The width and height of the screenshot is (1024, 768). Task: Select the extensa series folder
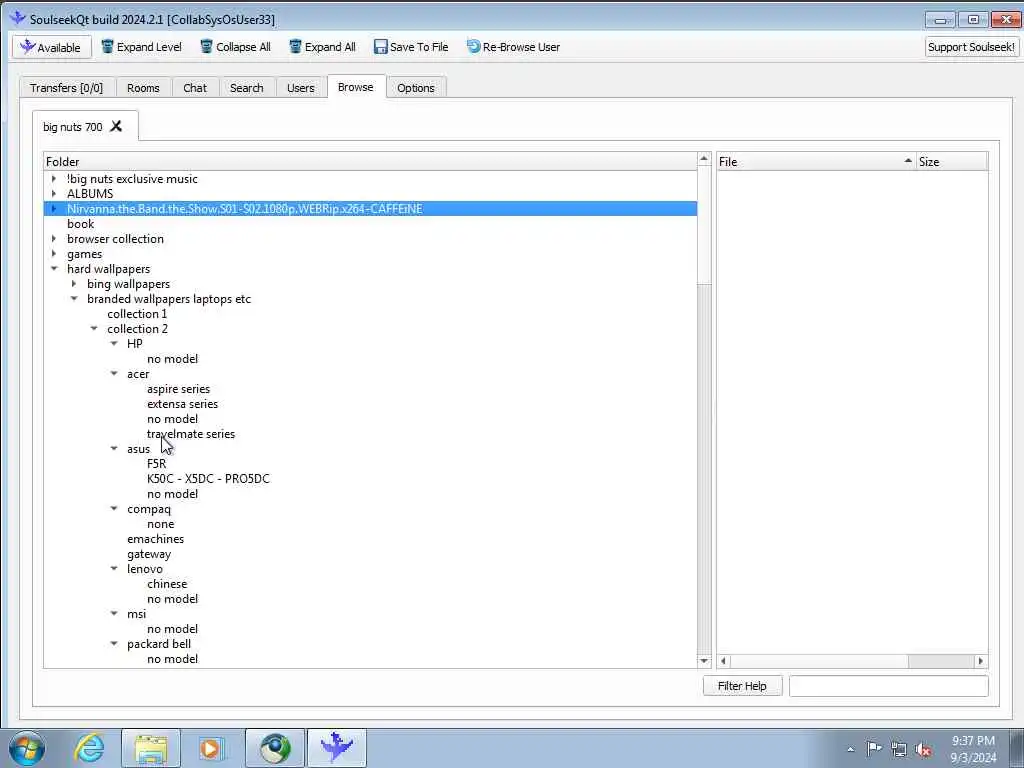pyautogui.click(x=182, y=404)
